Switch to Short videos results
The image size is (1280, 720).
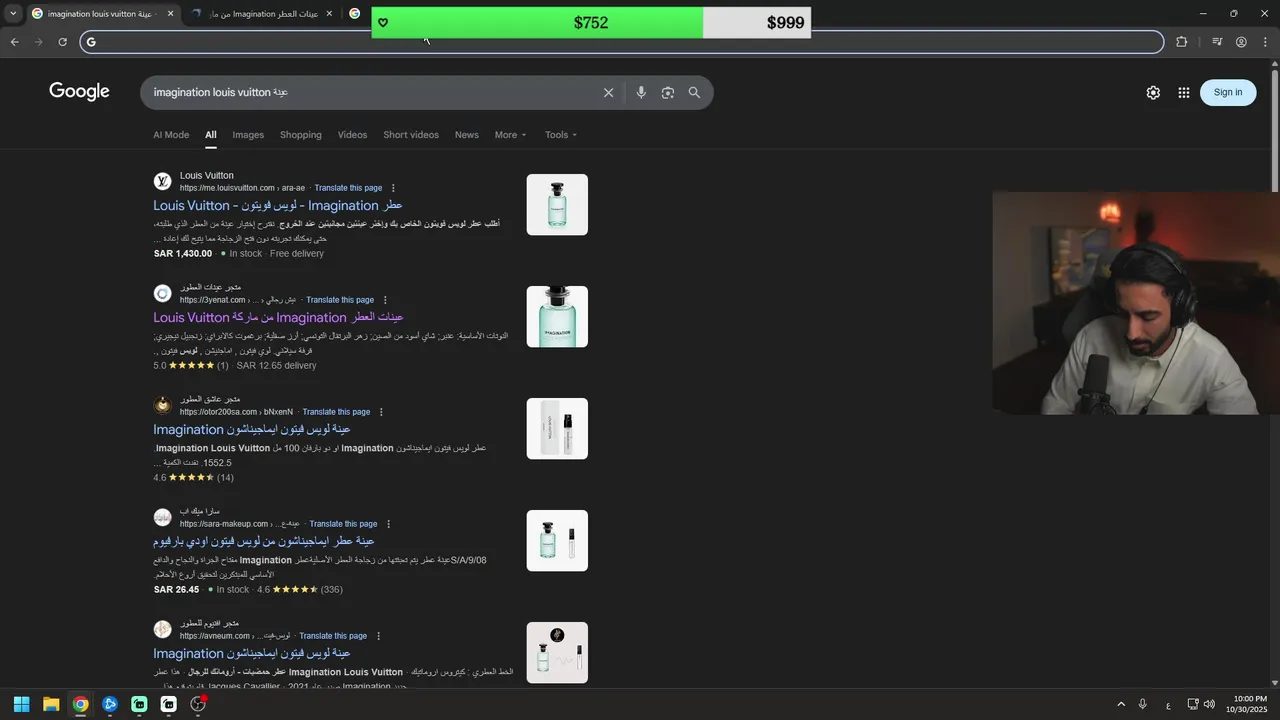(x=411, y=135)
